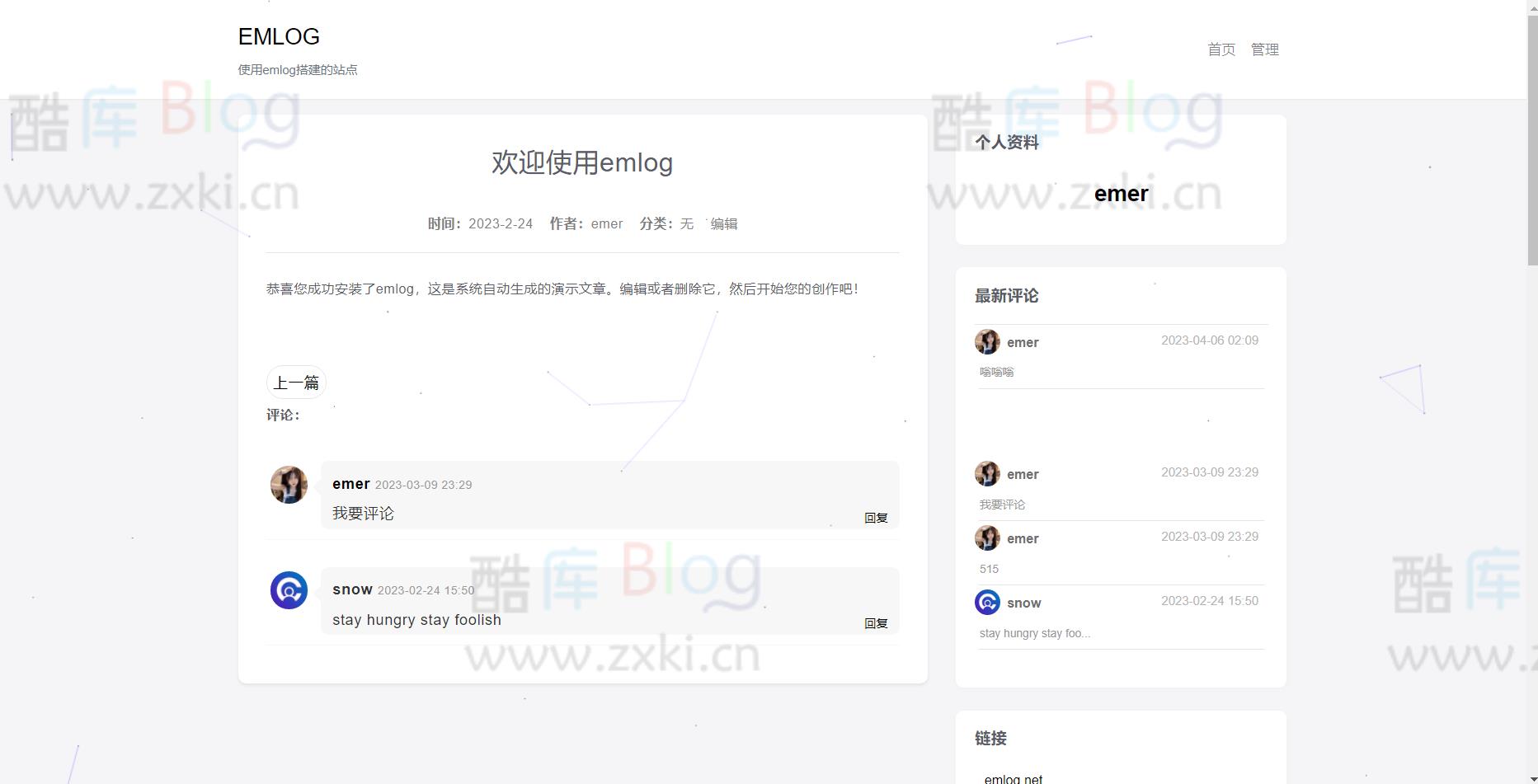This screenshot has height=784, width=1538.
Task: Click snow's circular avatar in the comments
Action: pos(287,590)
